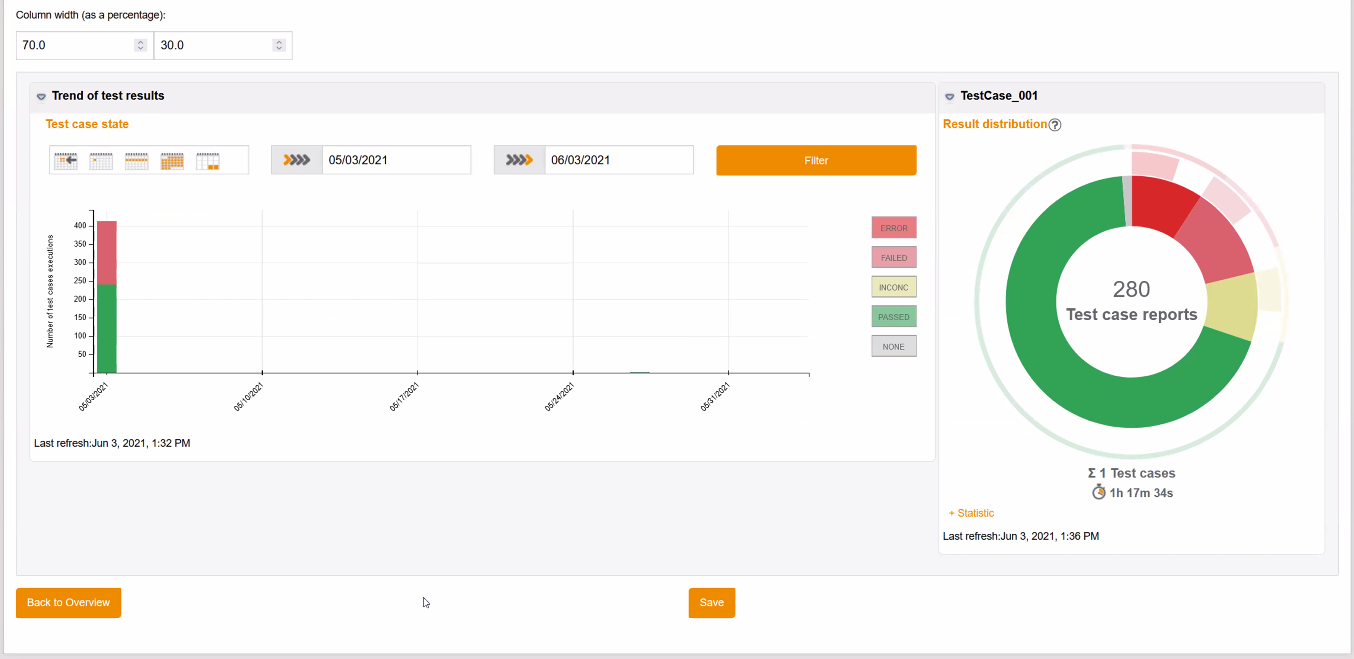The width and height of the screenshot is (1354, 659).
Task: Click the Result distribution help icon
Action: point(1056,124)
